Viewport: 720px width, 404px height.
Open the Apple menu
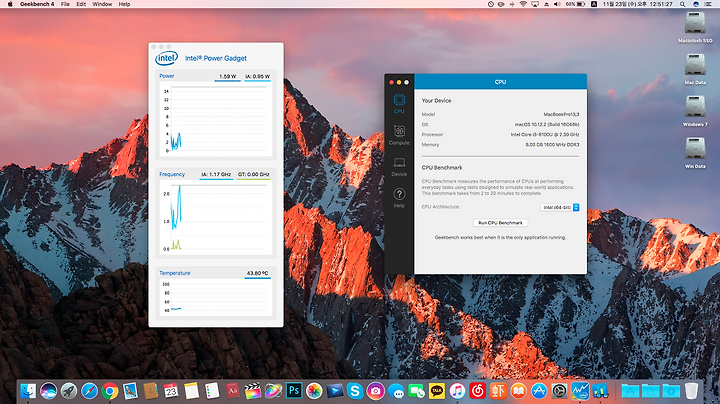(10, 4)
